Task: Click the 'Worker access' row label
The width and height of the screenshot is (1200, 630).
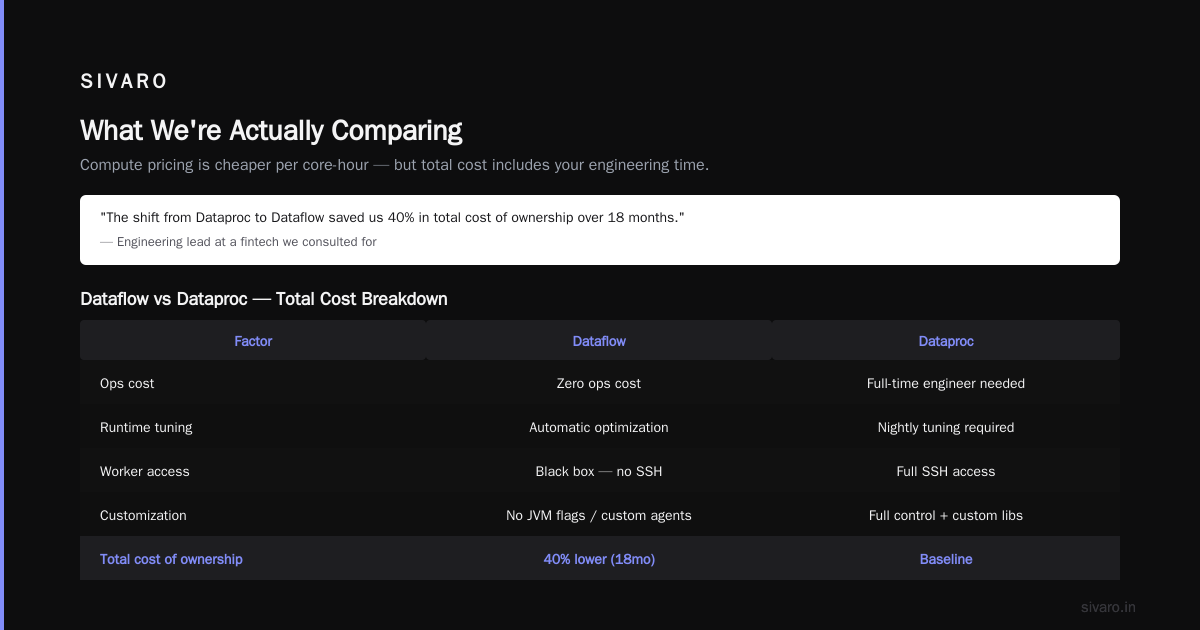Action: 145,472
